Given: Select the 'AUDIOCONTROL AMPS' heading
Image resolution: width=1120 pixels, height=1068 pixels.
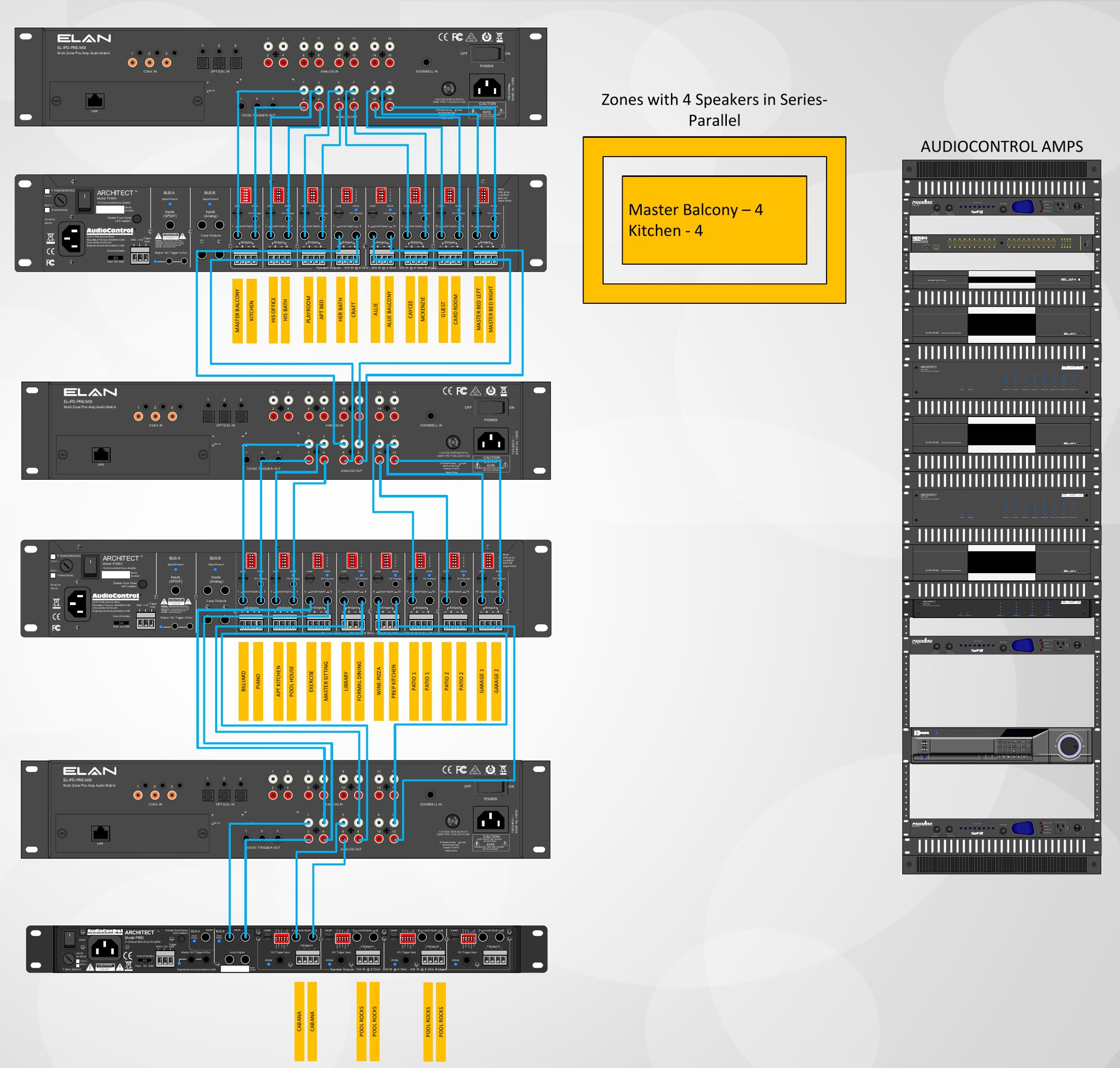Looking at the screenshot, I should pos(1001,146).
